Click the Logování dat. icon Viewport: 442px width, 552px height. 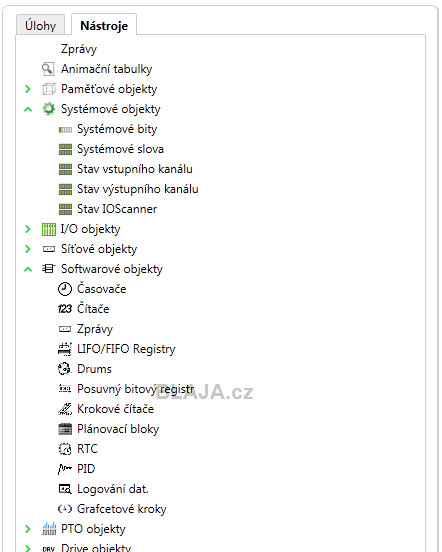point(65,489)
